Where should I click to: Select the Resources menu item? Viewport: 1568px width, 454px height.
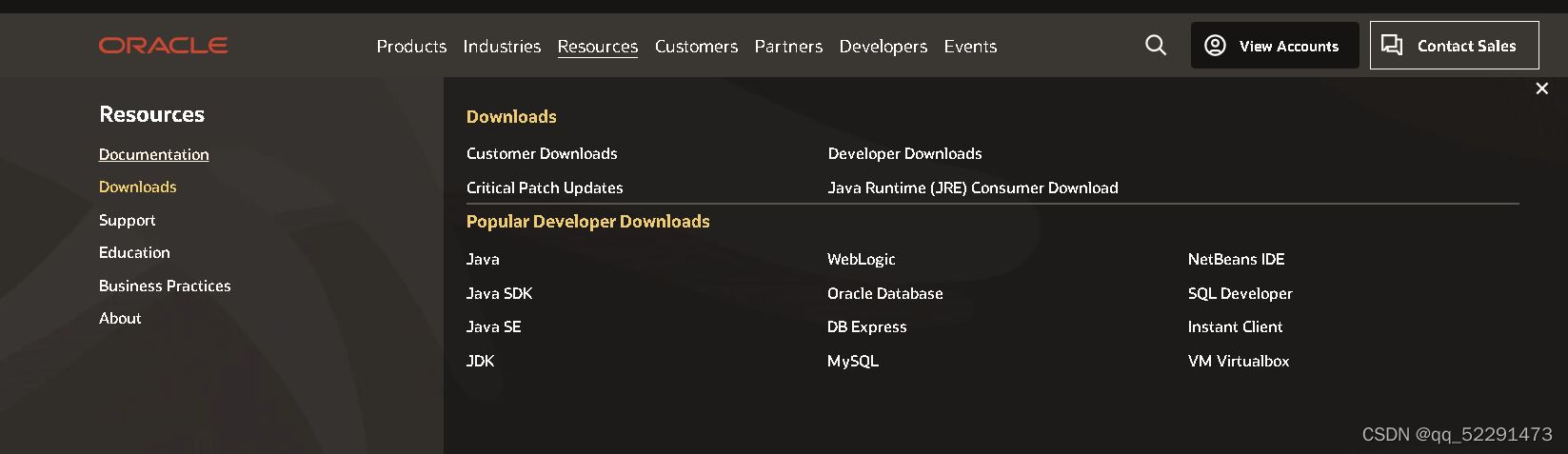pos(598,46)
